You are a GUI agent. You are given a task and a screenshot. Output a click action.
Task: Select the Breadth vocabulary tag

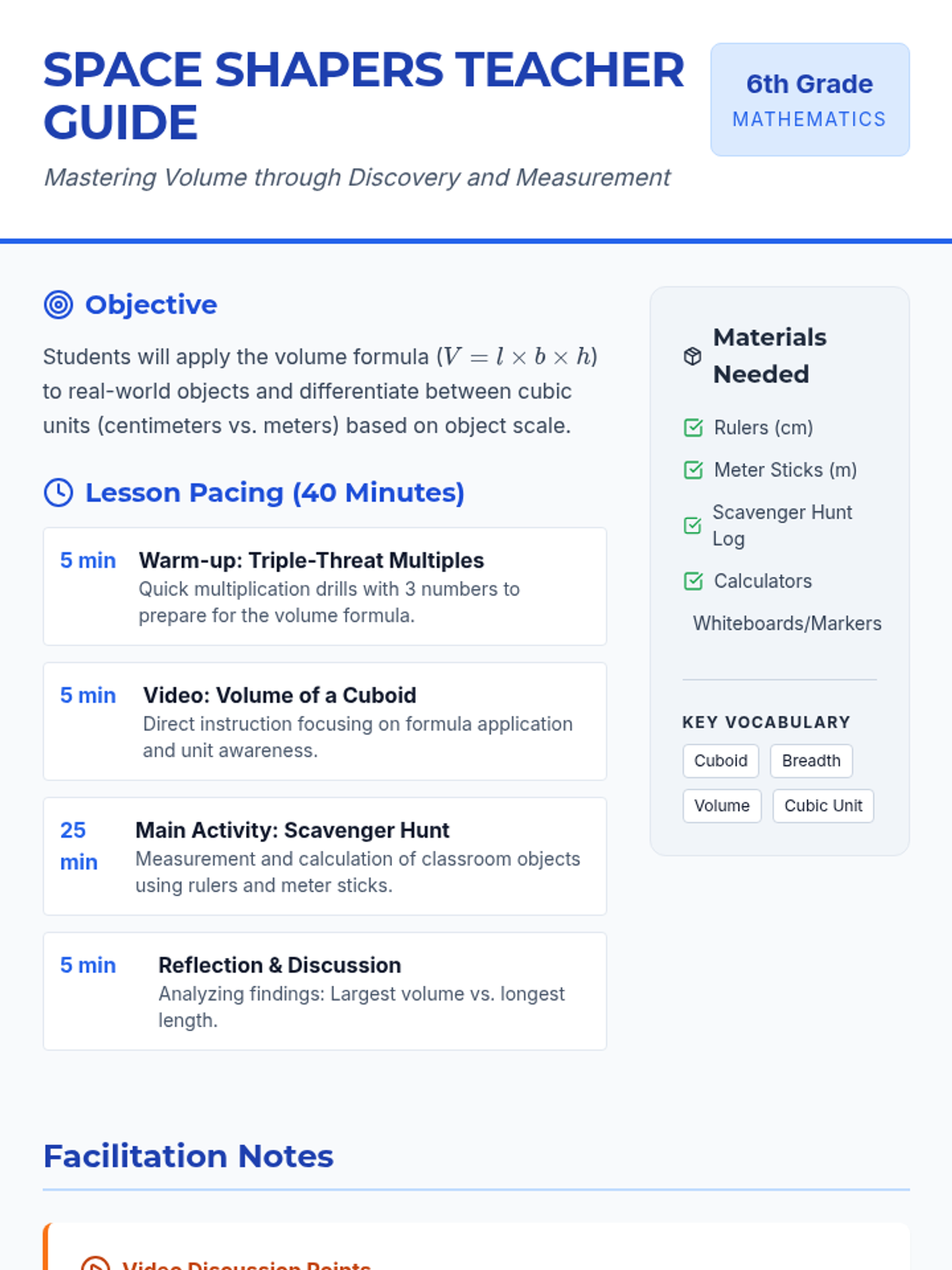811,760
